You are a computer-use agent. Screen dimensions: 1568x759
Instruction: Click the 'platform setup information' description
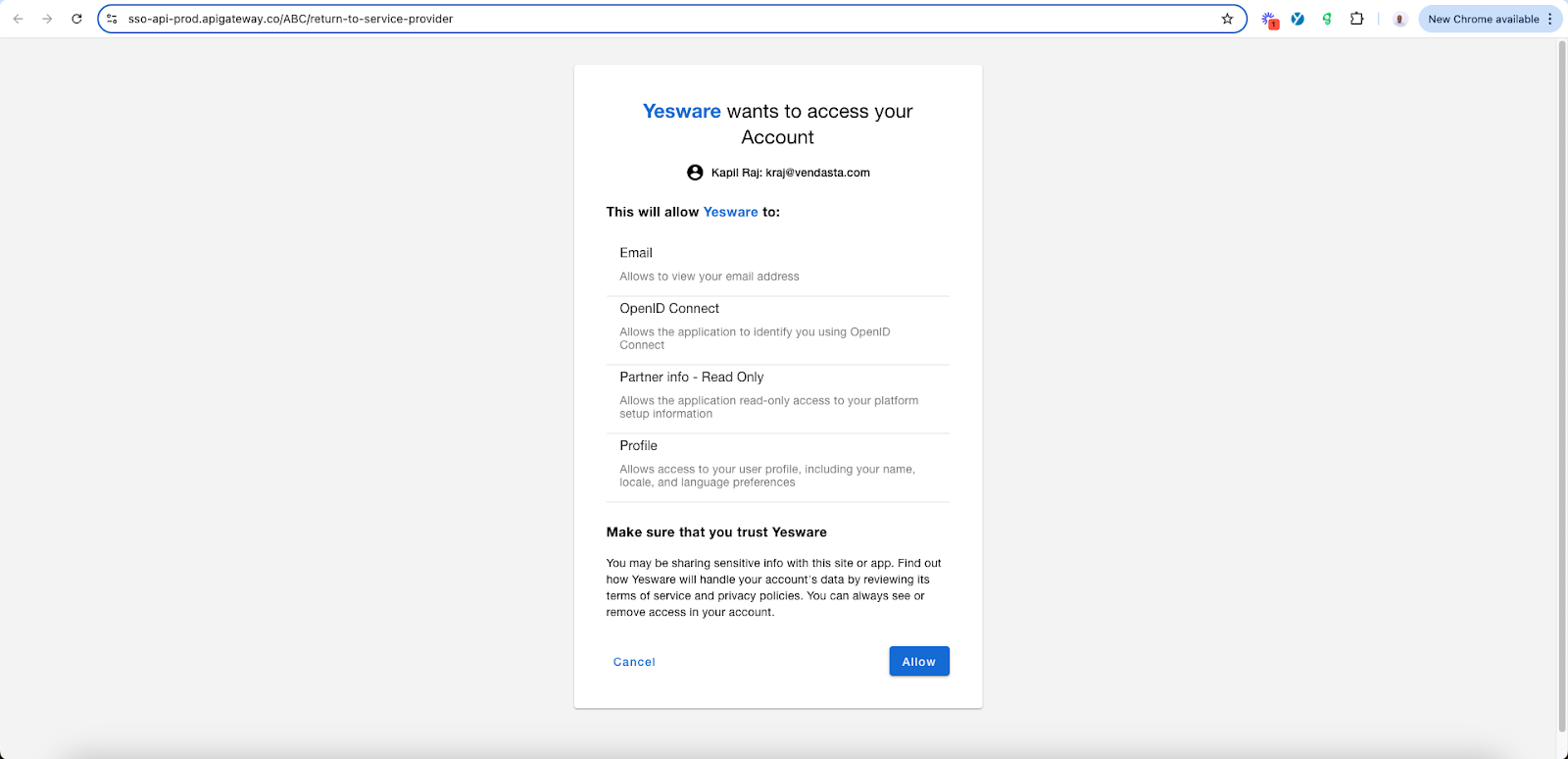pos(769,407)
